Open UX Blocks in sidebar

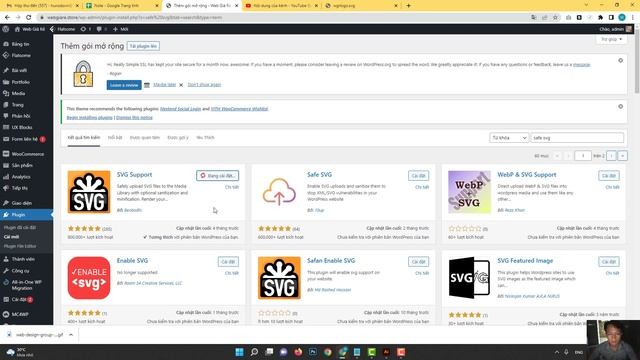pos(22,127)
